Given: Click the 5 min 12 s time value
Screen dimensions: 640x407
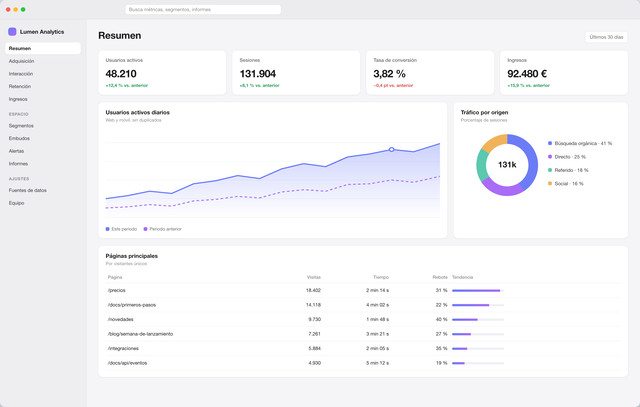Looking at the screenshot, I should [x=377, y=363].
